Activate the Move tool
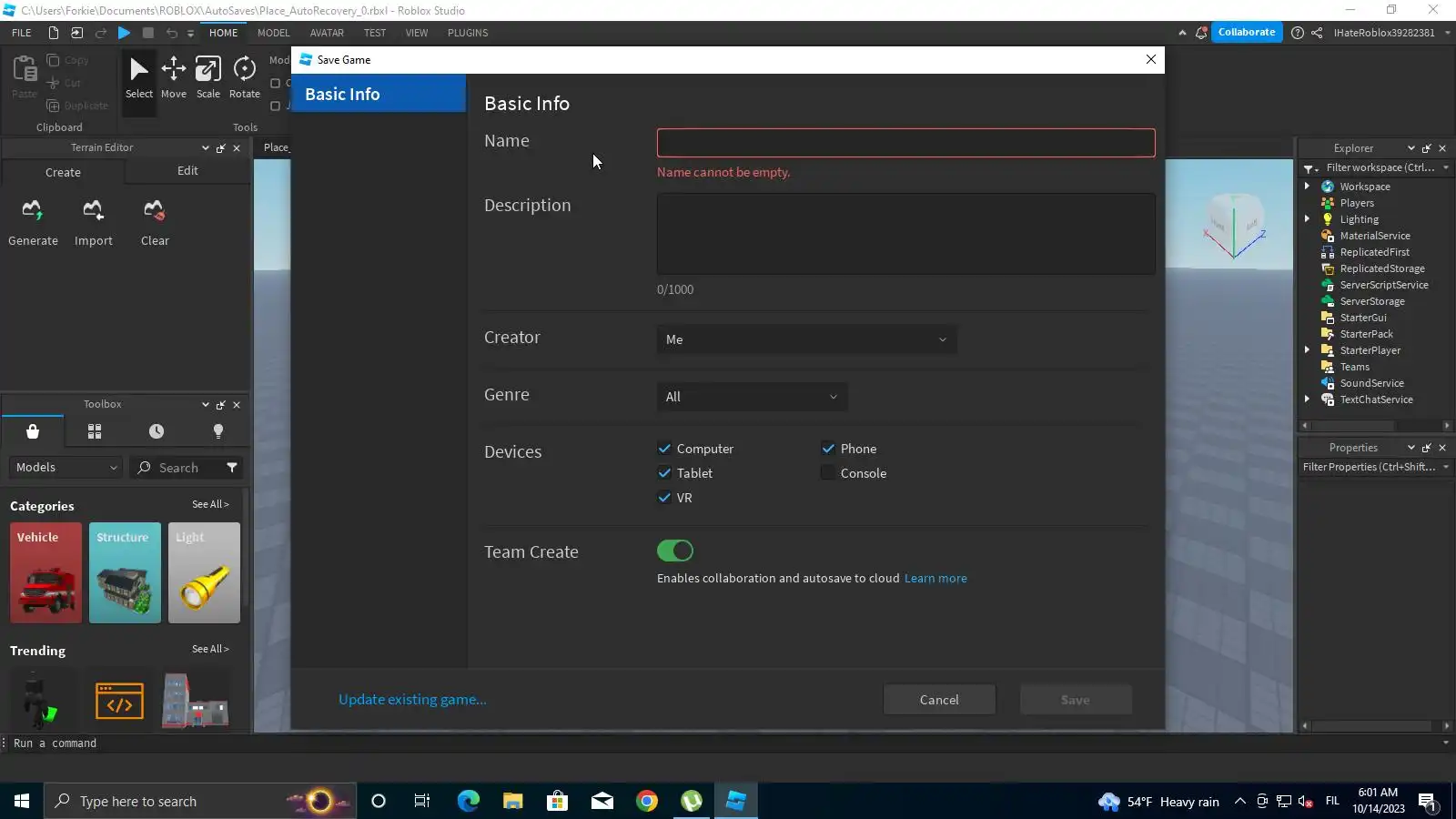The height and width of the screenshot is (819, 1456). pos(174,77)
